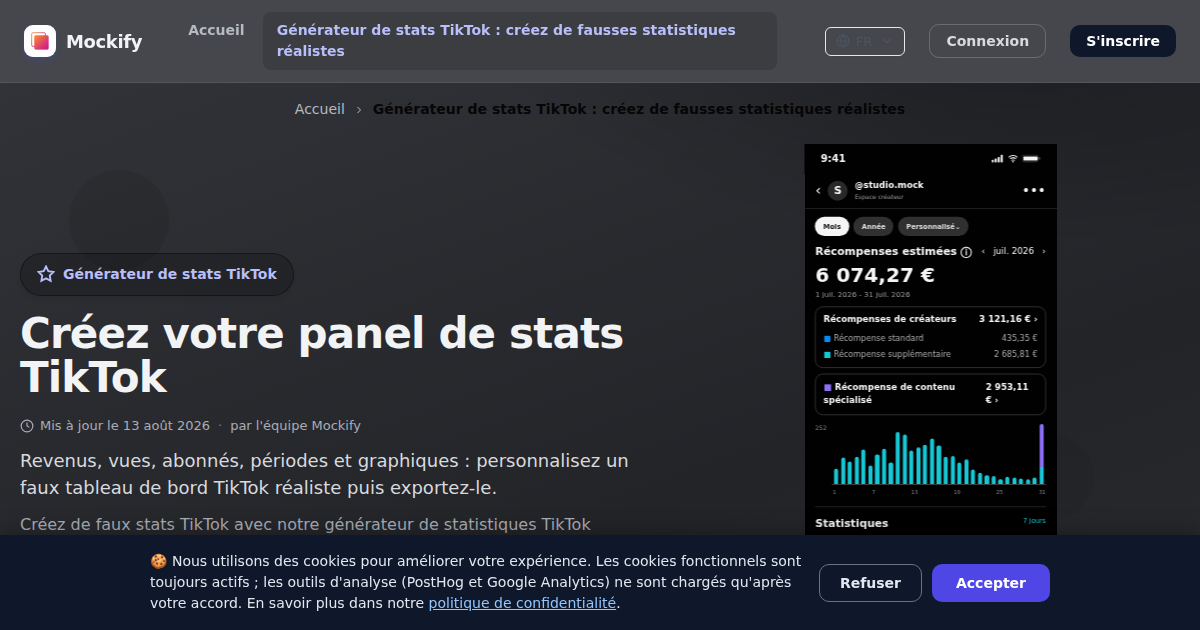Click the 2 685,81 € supplementary reward value
The width and height of the screenshot is (1200, 630).
click(1015, 354)
